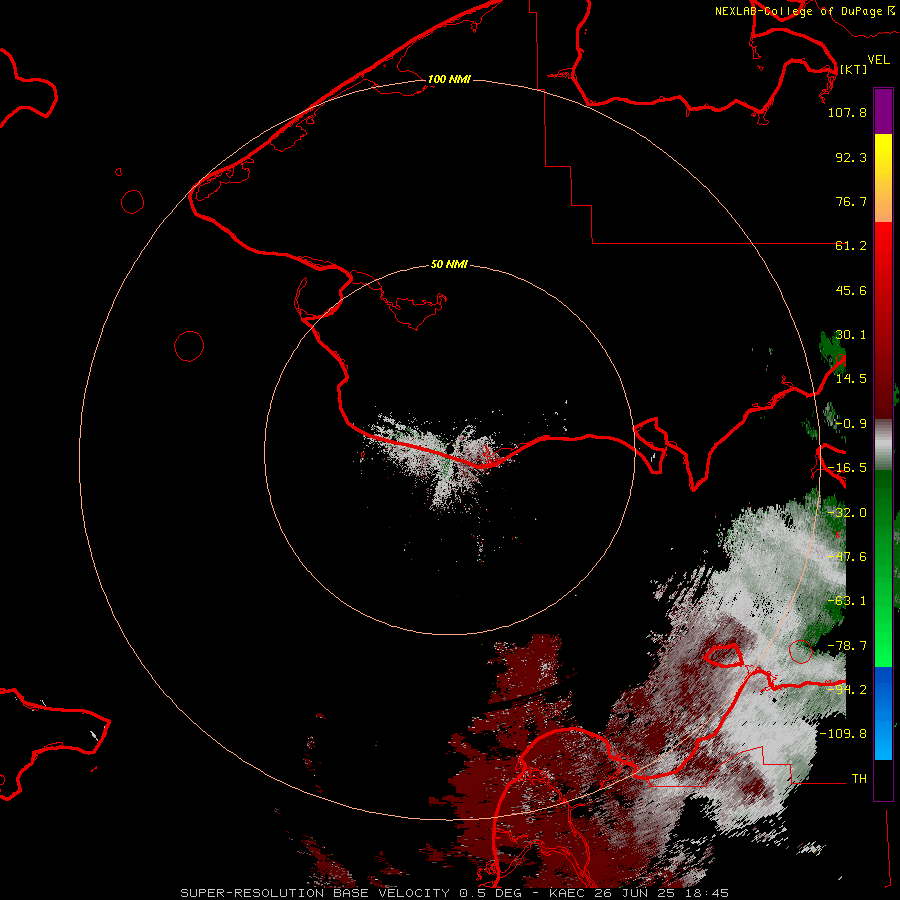Viewport: 900px width, 900px height.
Task: Select the 45.6 legend value
Action: [851, 290]
